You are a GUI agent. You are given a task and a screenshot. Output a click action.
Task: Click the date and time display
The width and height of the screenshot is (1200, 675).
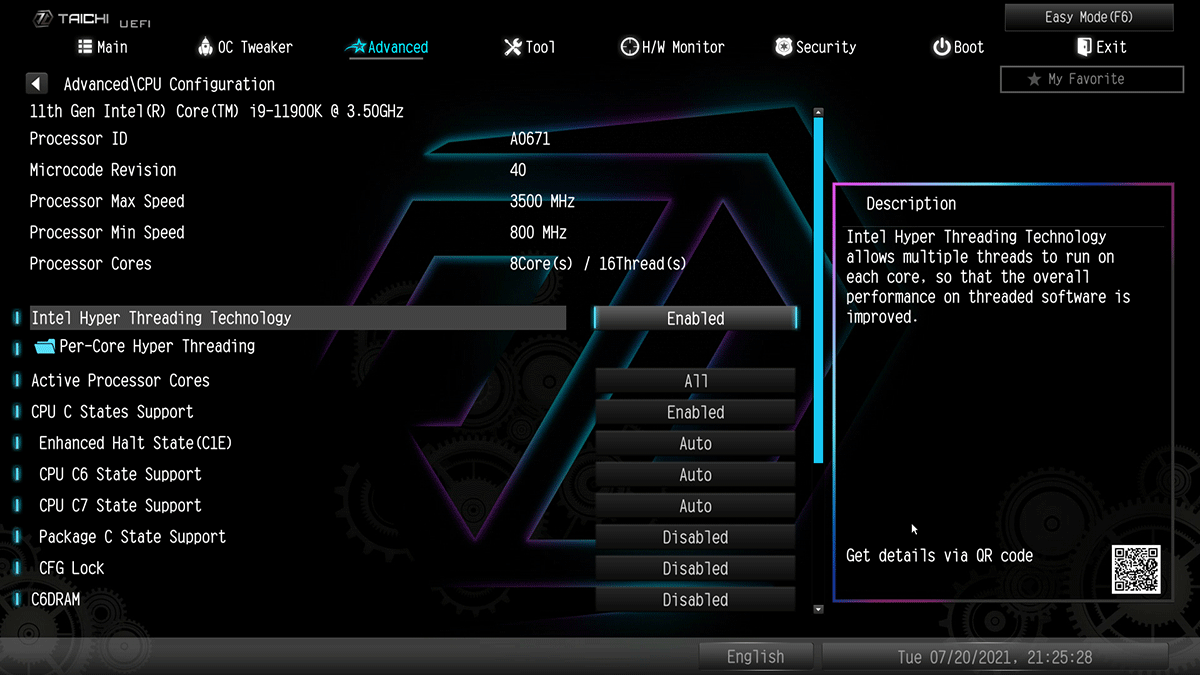point(995,657)
